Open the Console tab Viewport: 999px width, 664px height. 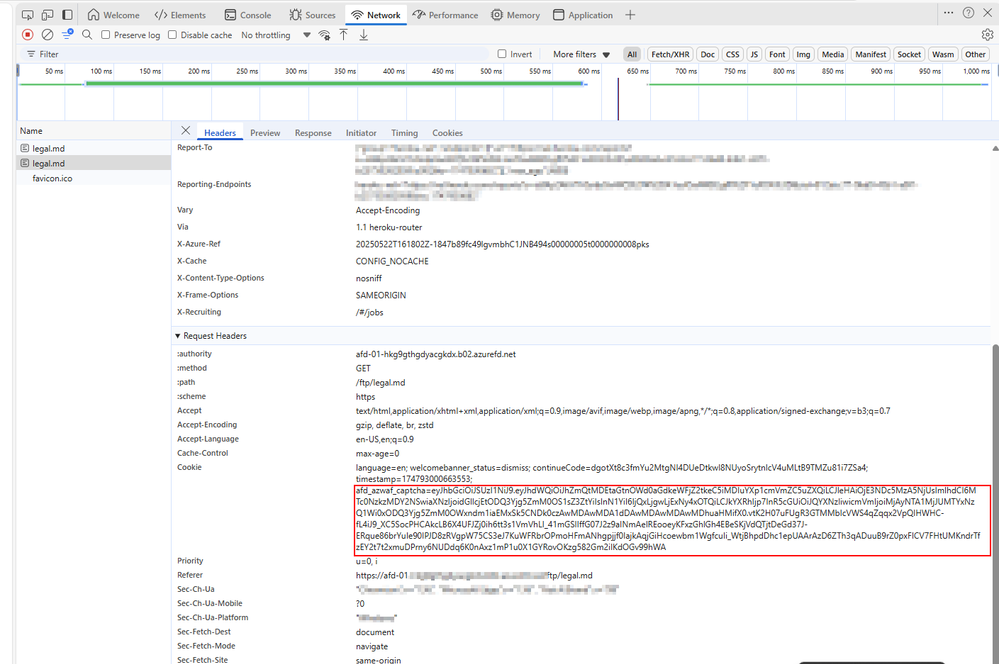[248, 15]
